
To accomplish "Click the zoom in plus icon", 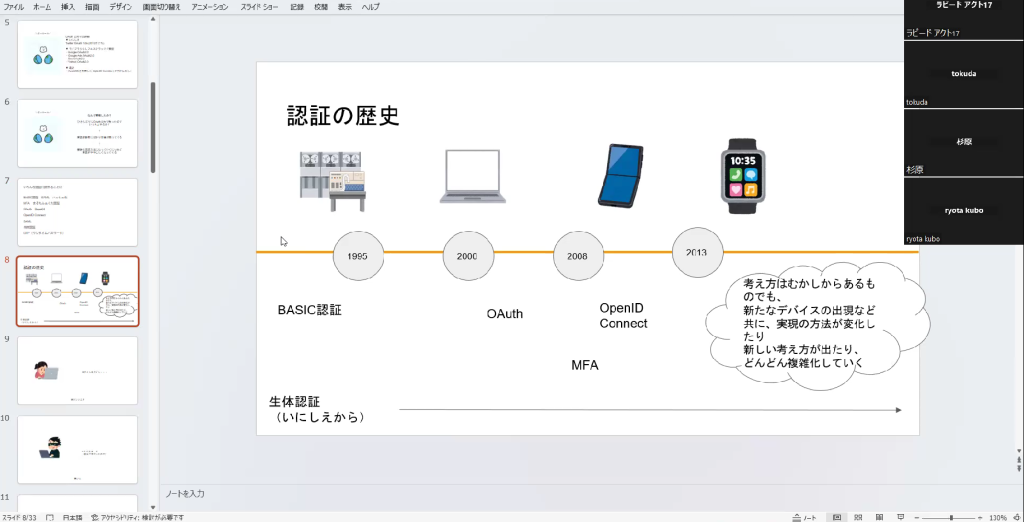I will coord(979,517).
